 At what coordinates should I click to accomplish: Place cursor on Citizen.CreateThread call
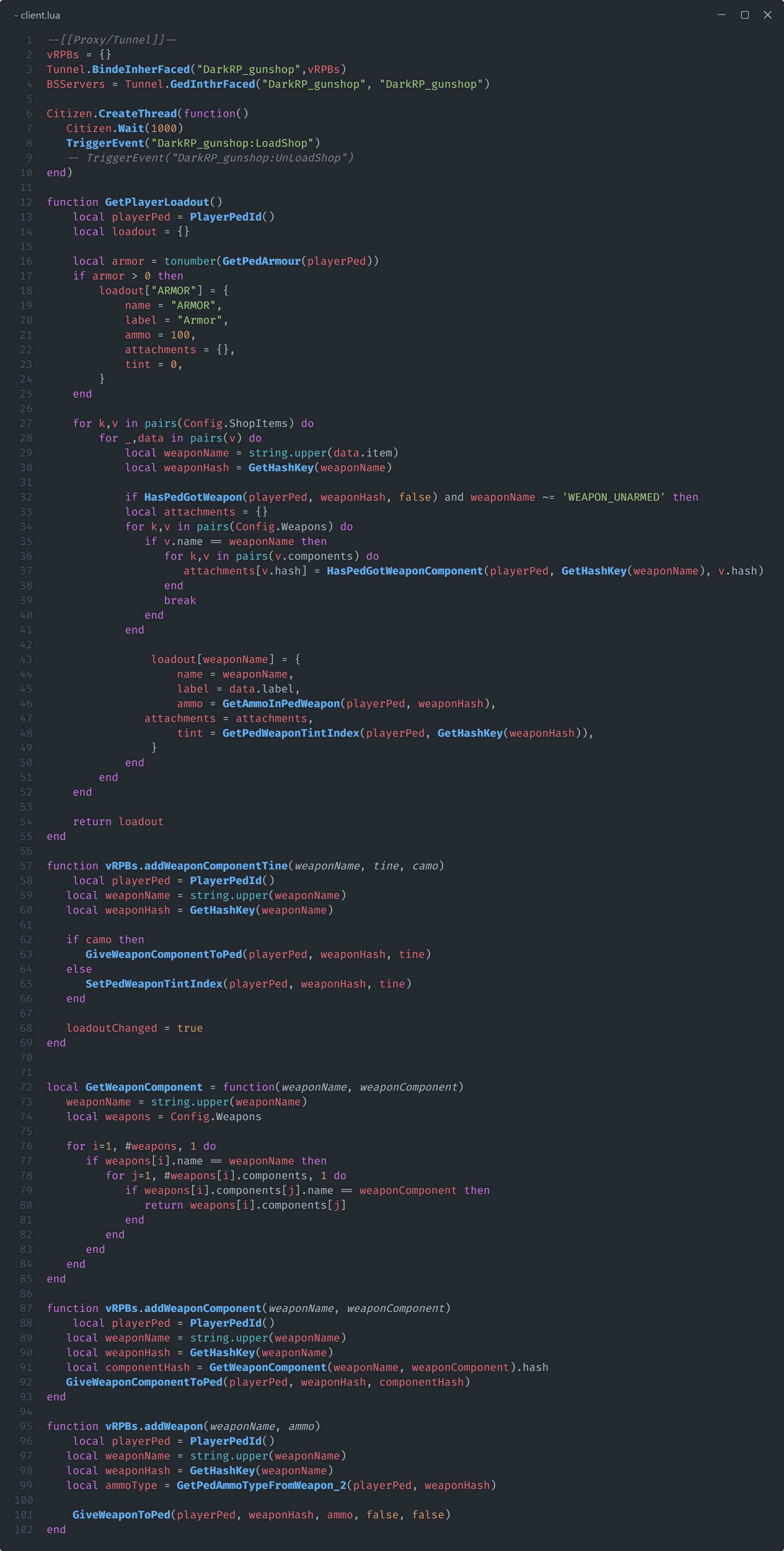(137, 114)
